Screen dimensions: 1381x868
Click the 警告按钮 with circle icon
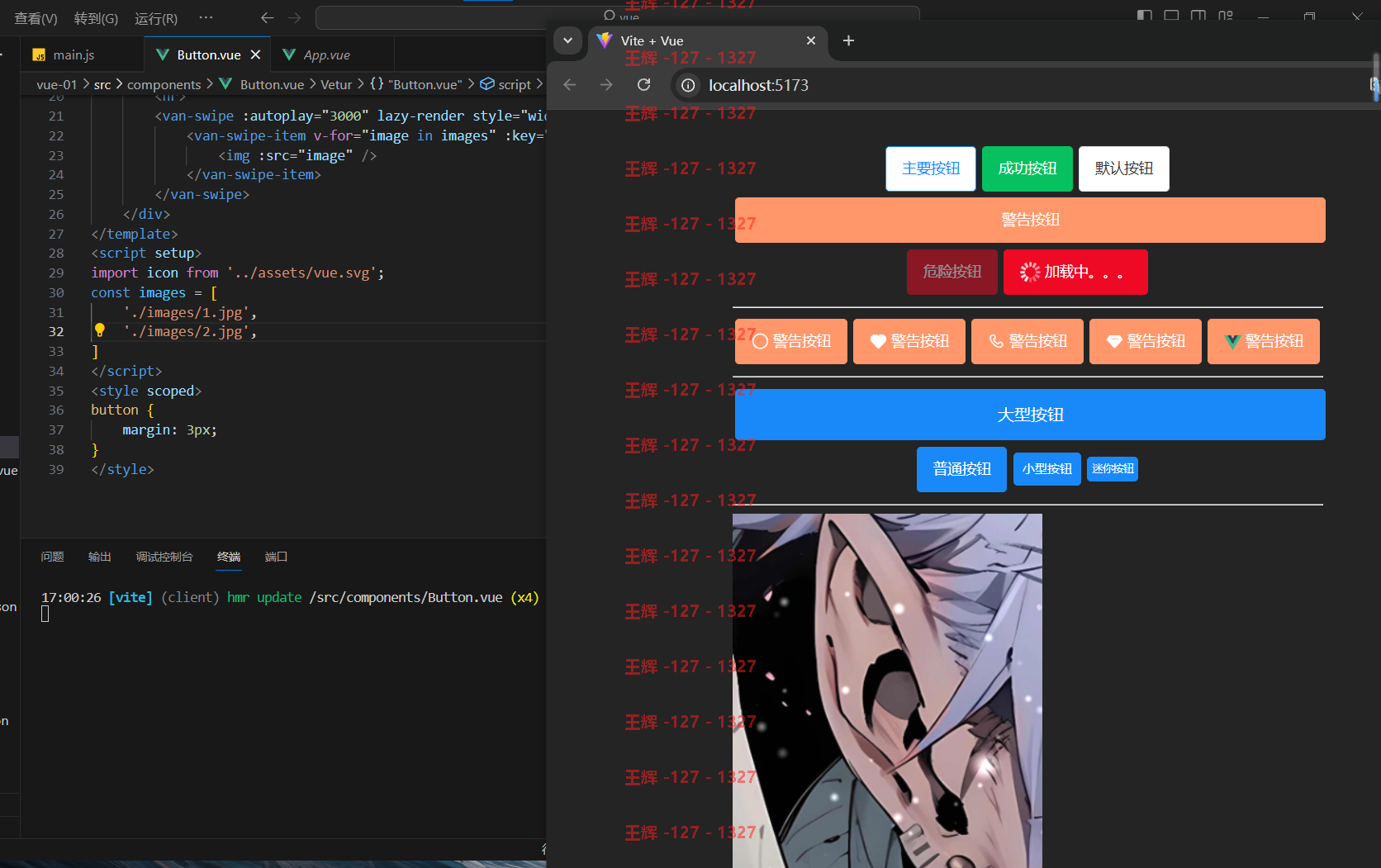click(x=791, y=341)
